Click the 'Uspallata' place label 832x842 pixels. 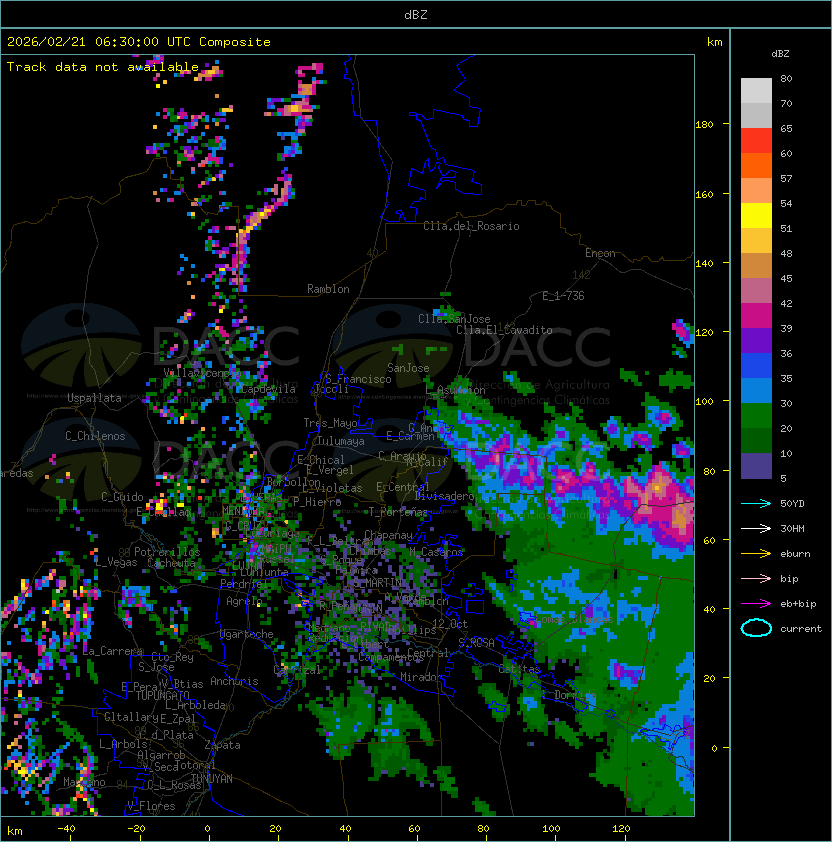point(95,398)
